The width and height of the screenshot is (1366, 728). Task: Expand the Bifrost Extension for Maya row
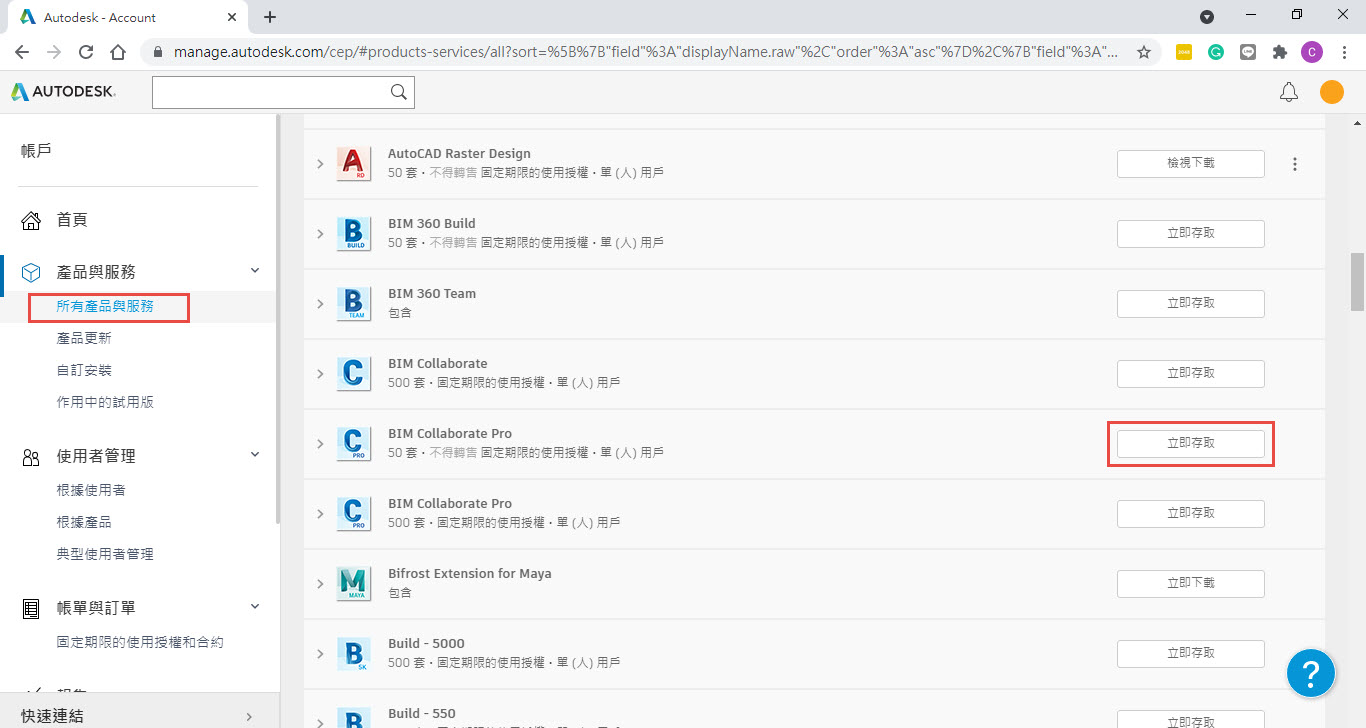(x=320, y=584)
